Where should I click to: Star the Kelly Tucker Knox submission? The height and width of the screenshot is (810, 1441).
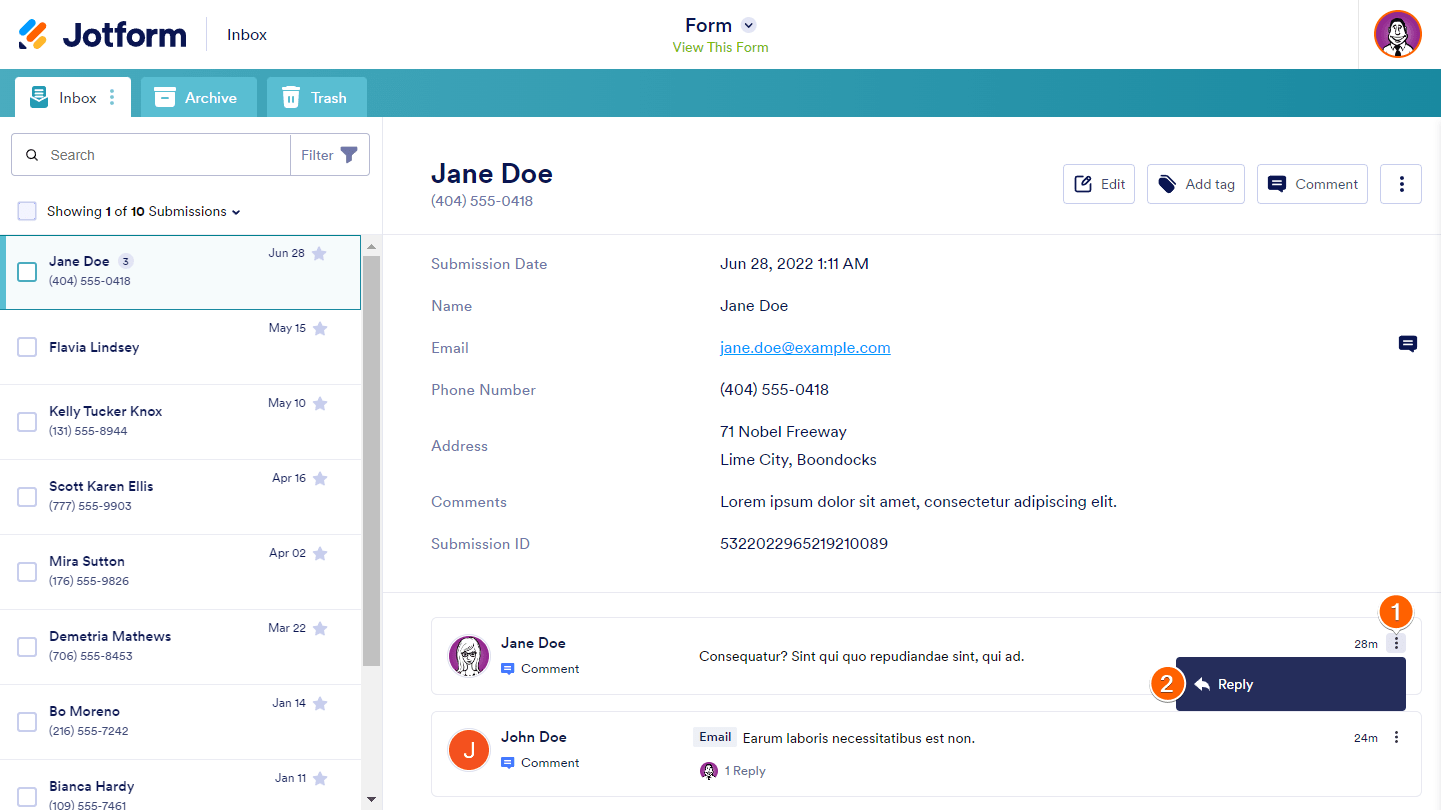click(320, 403)
